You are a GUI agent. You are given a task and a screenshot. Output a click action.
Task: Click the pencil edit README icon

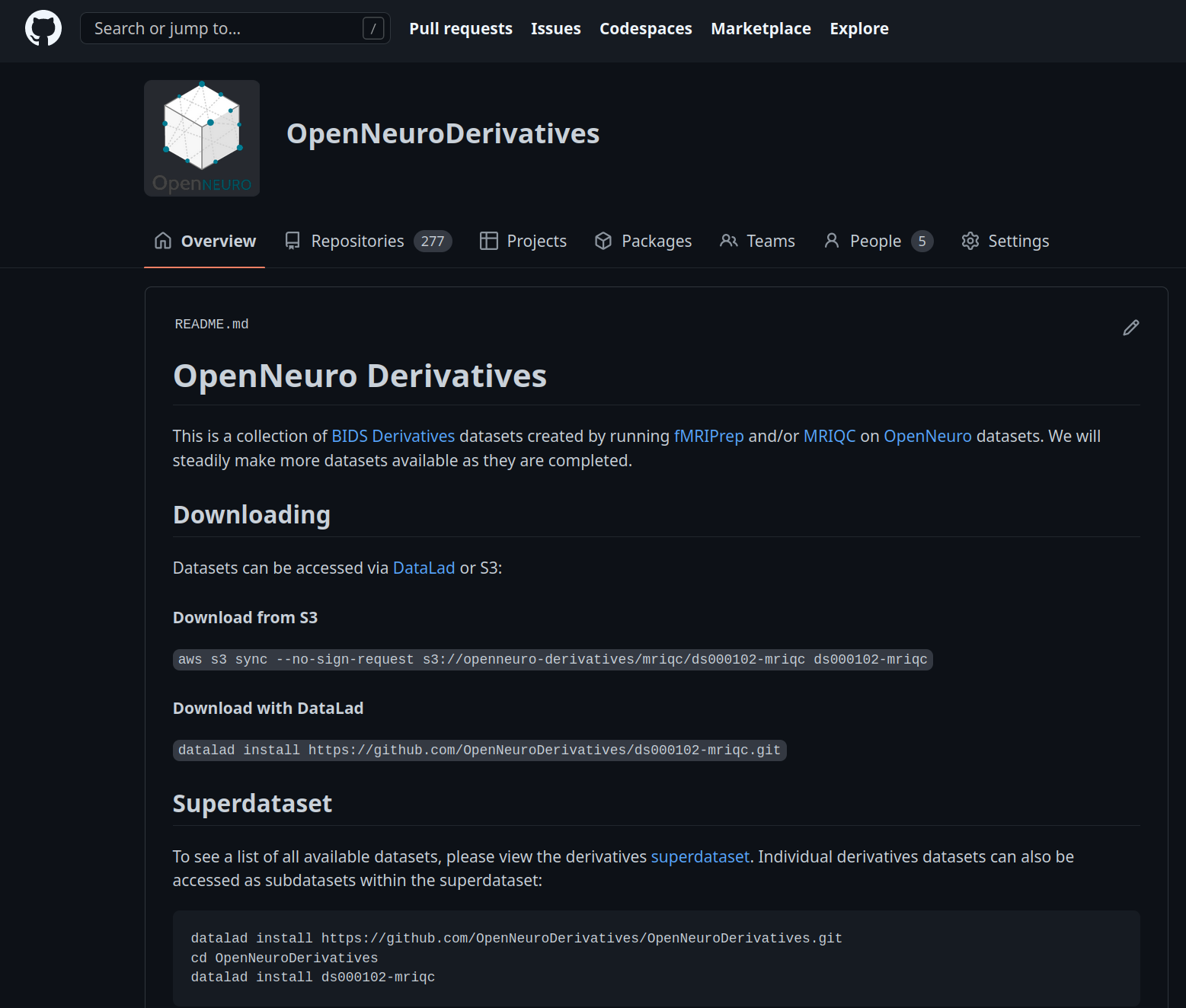pyautogui.click(x=1130, y=328)
